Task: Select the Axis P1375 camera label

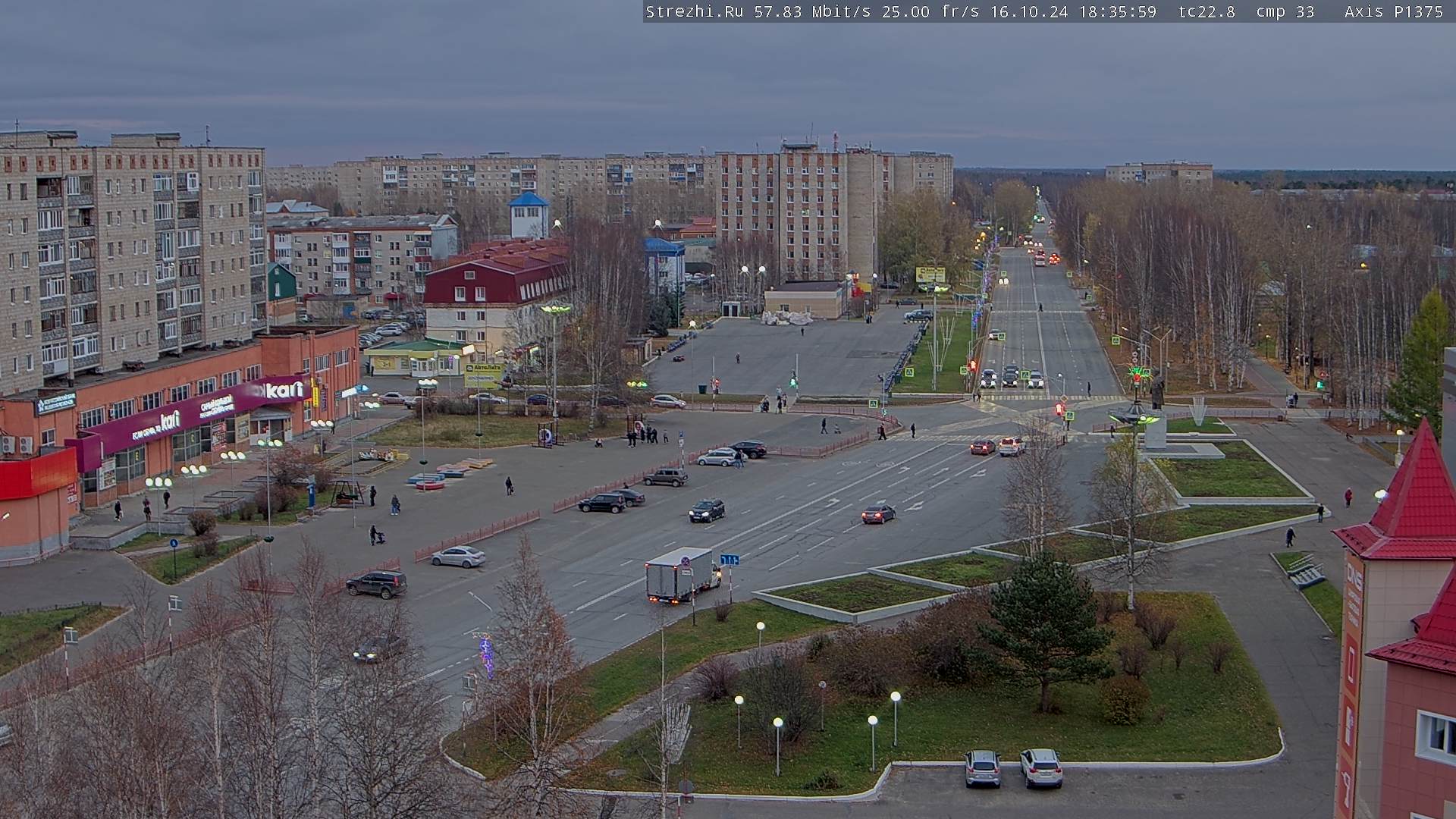Action: [x=1394, y=11]
